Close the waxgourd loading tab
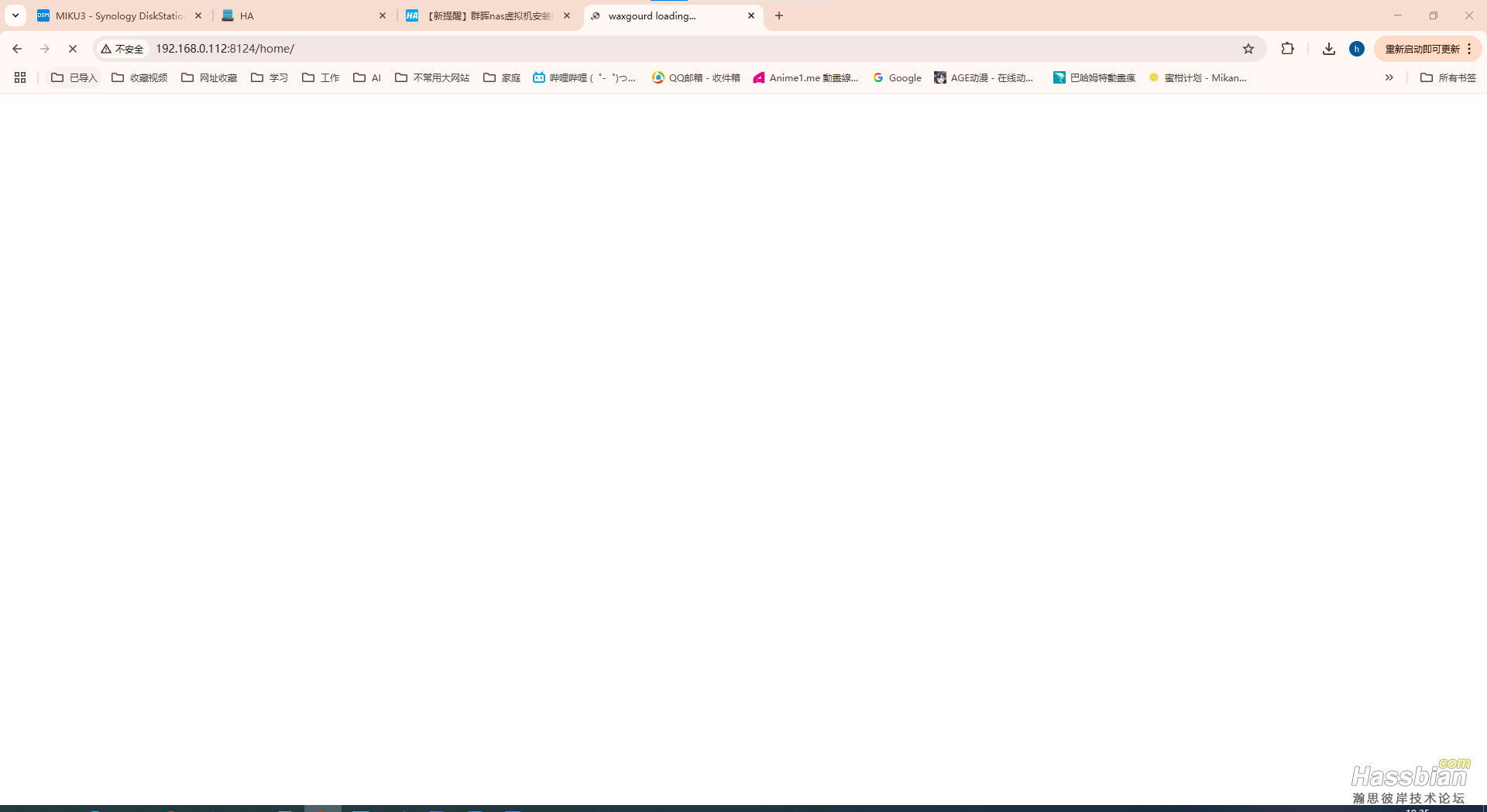This screenshot has width=1487, height=812. [x=750, y=15]
